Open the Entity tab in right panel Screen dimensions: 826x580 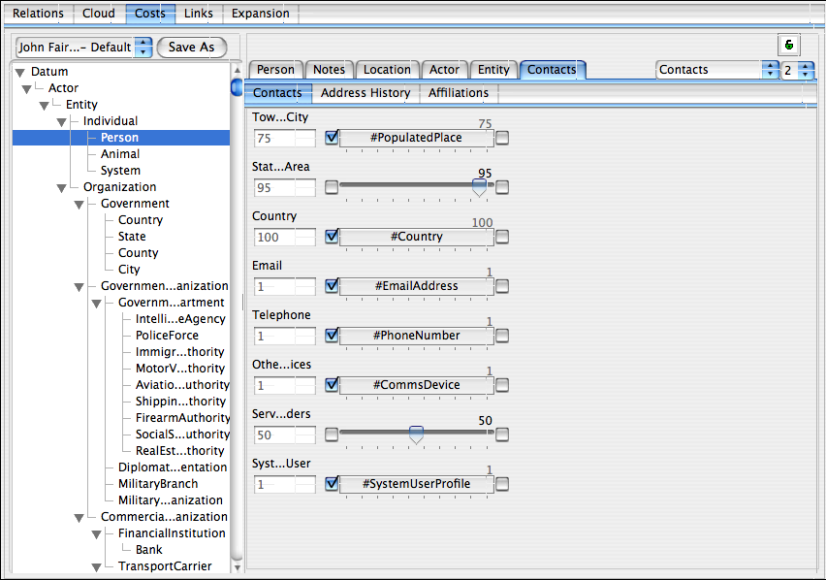(494, 70)
